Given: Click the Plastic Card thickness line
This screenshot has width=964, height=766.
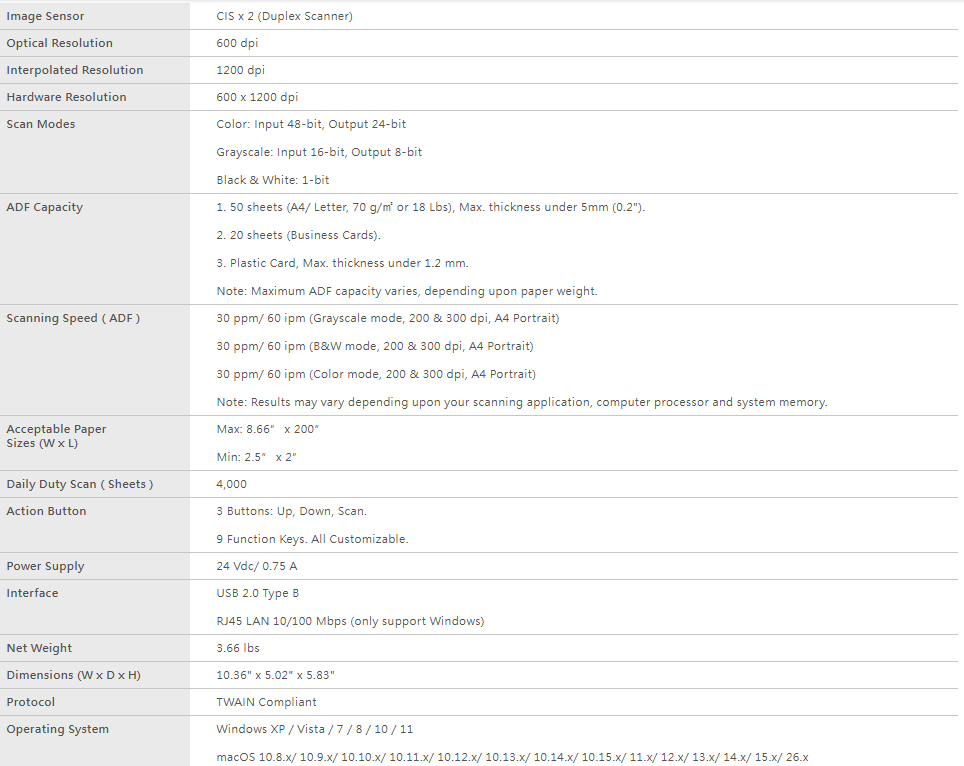Looking at the screenshot, I should click(342, 263).
